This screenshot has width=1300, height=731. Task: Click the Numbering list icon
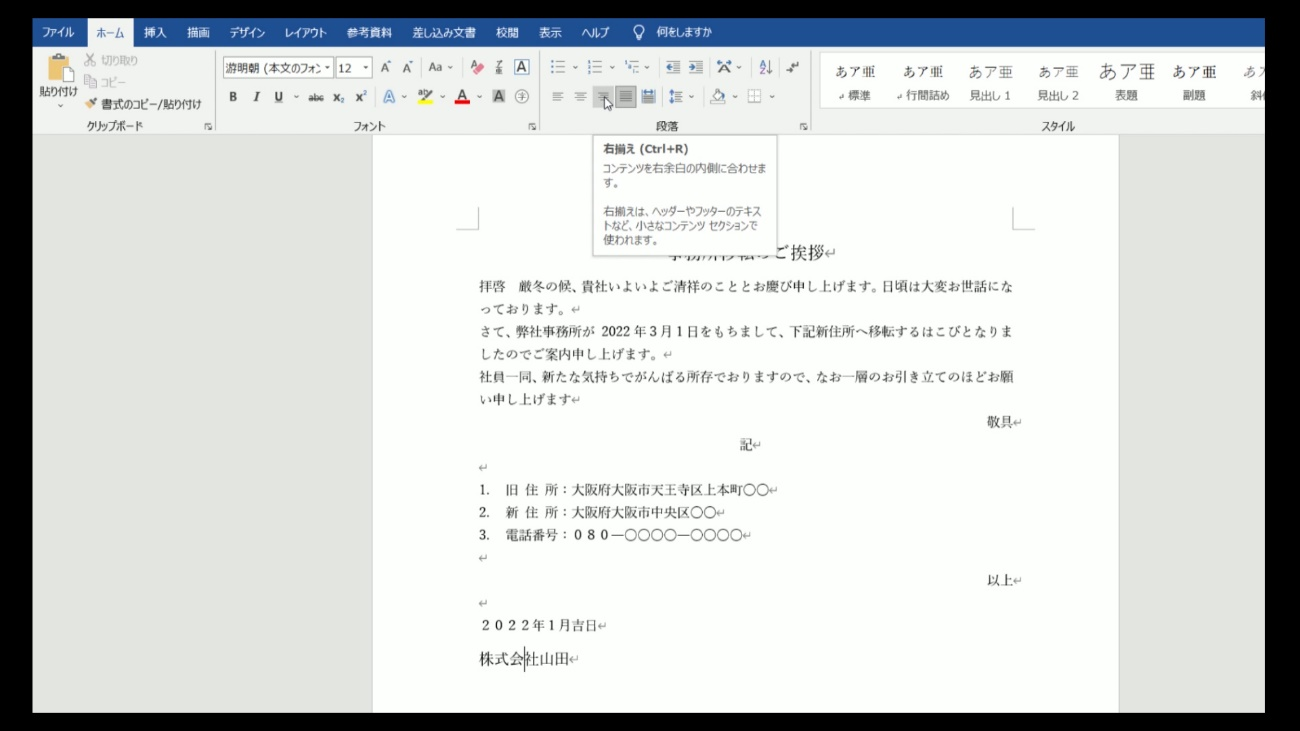(595, 68)
